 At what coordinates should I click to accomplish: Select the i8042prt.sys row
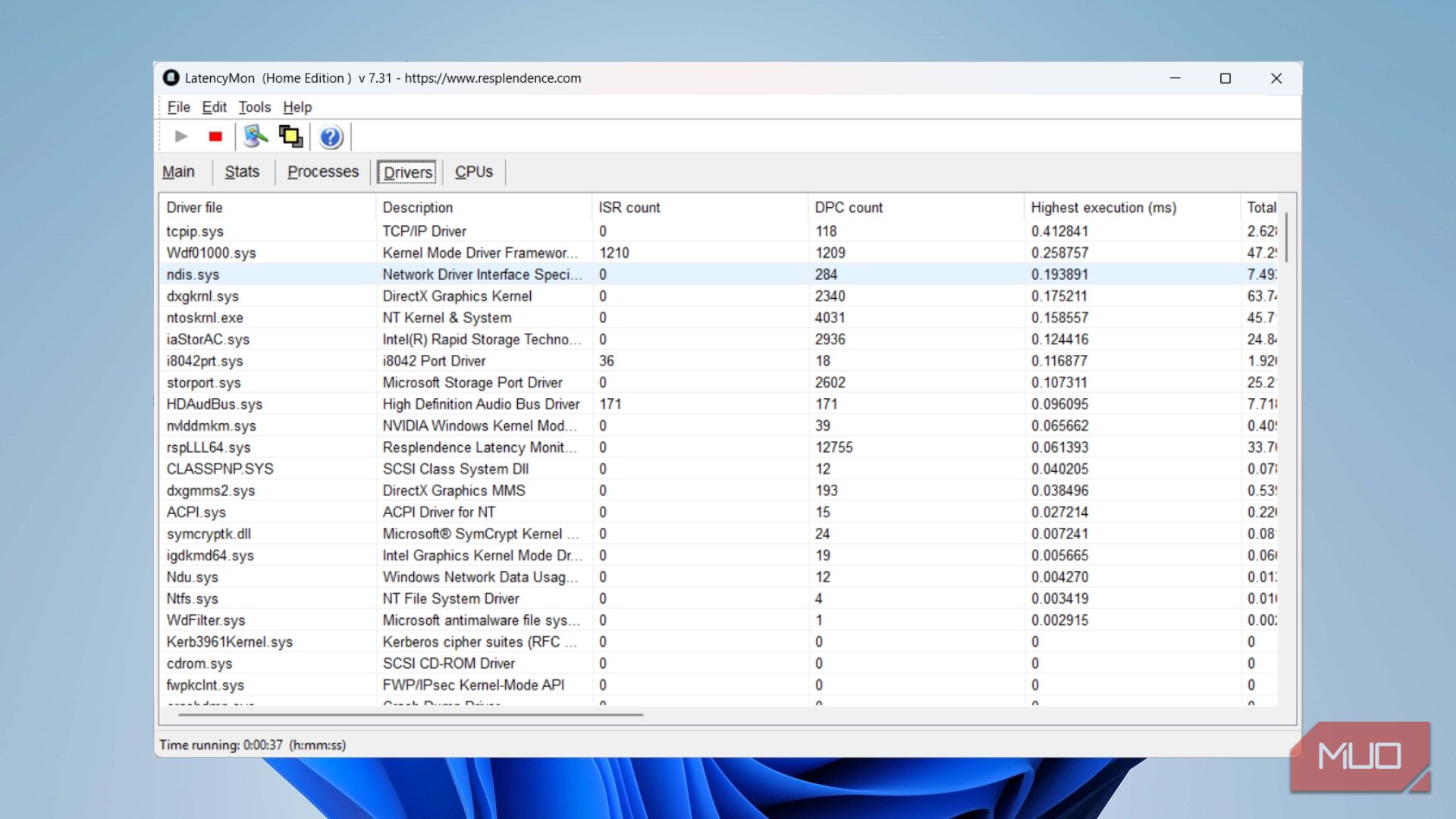point(718,360)
